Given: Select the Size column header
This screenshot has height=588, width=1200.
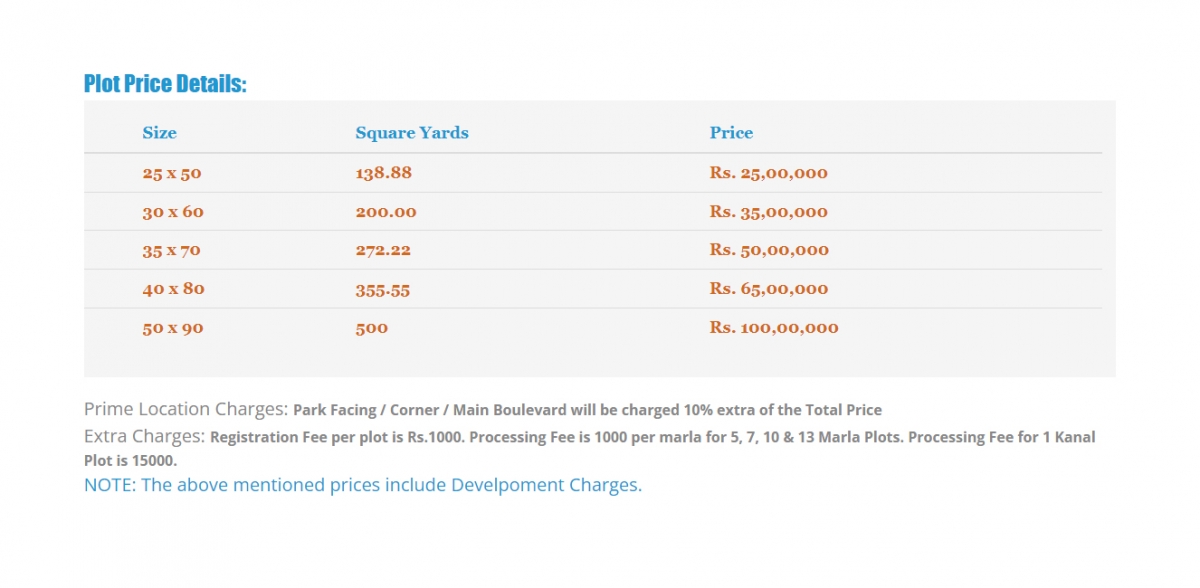Looking at the screenshot, I should (x=159, y=133).
